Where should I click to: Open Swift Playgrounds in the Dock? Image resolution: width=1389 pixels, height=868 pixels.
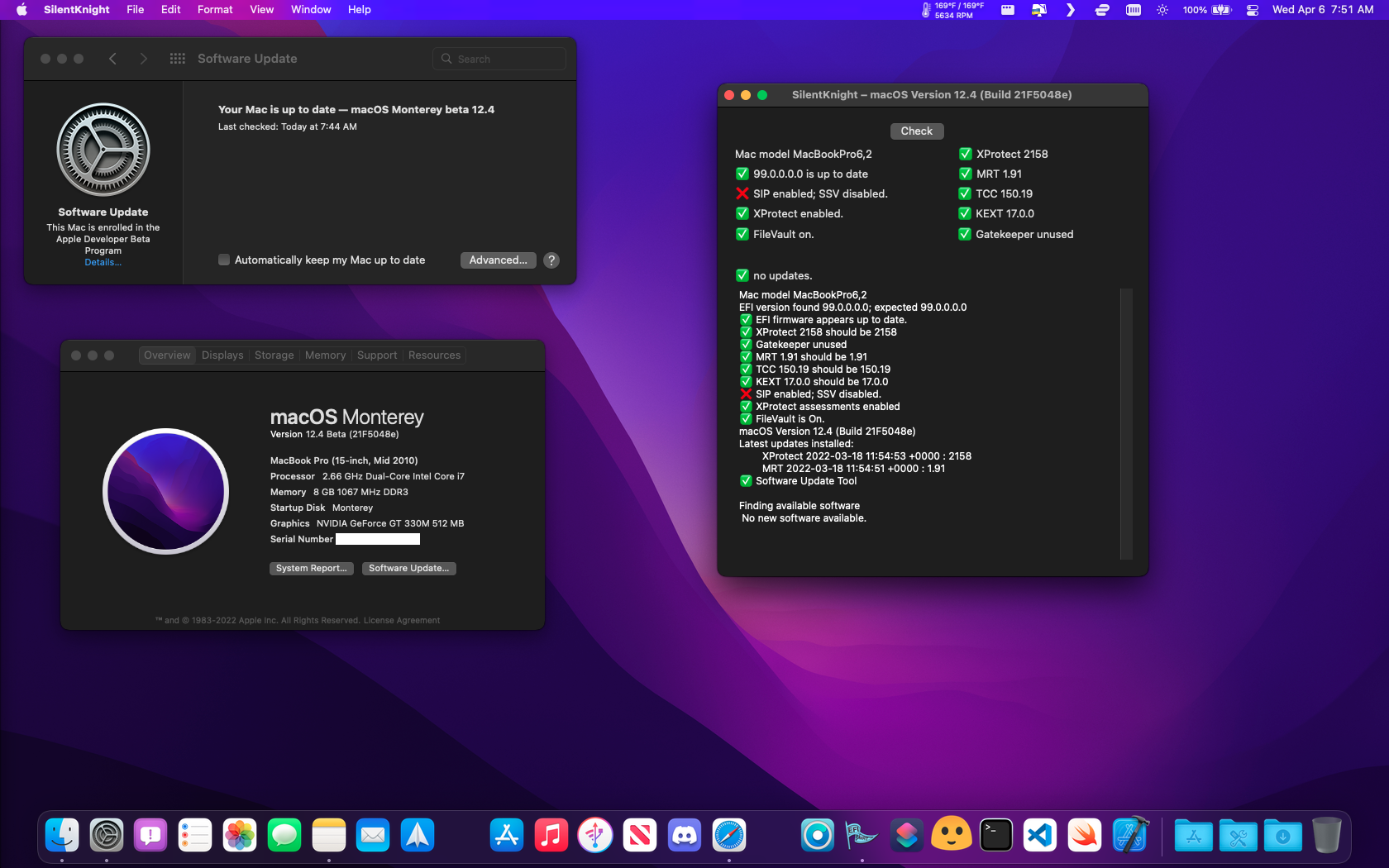pos(1085,835)
